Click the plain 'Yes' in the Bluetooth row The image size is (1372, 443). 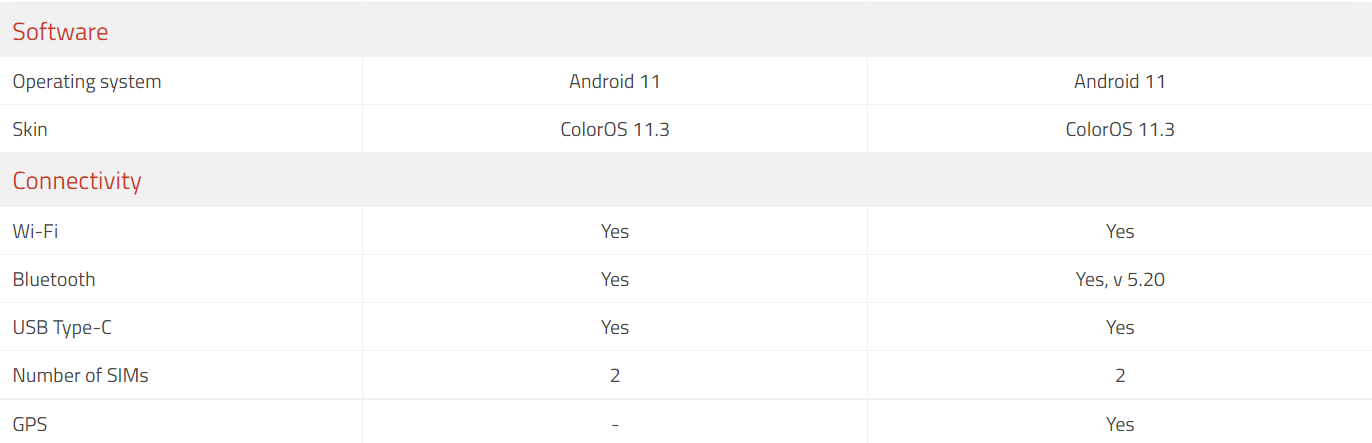615,280
